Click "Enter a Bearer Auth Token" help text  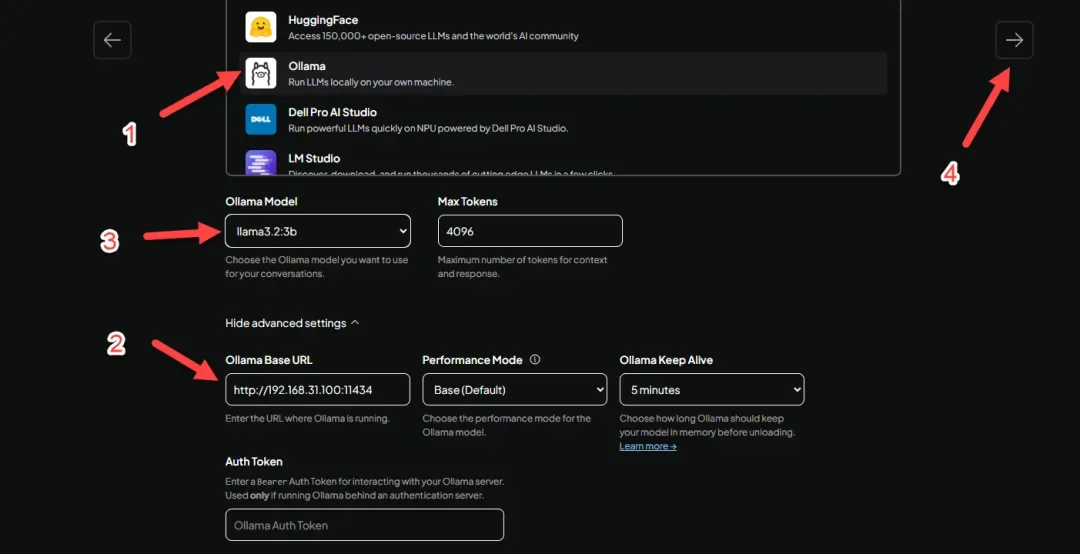pyautogui.click(x=364, y=489)
